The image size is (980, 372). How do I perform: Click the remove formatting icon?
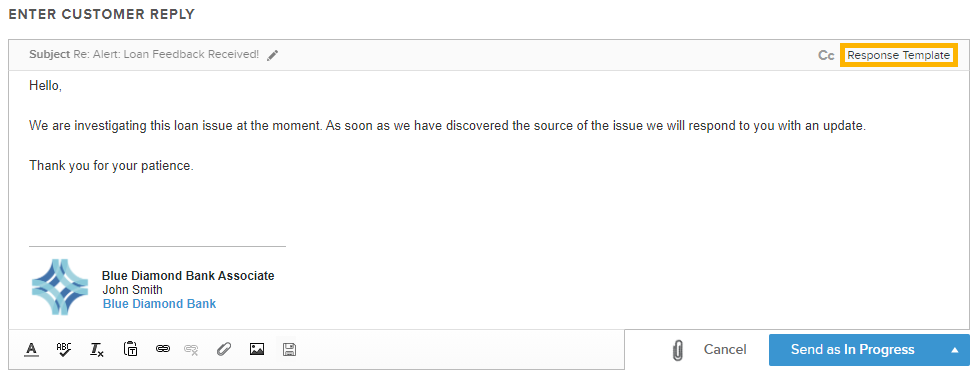[x=96, y=349]
